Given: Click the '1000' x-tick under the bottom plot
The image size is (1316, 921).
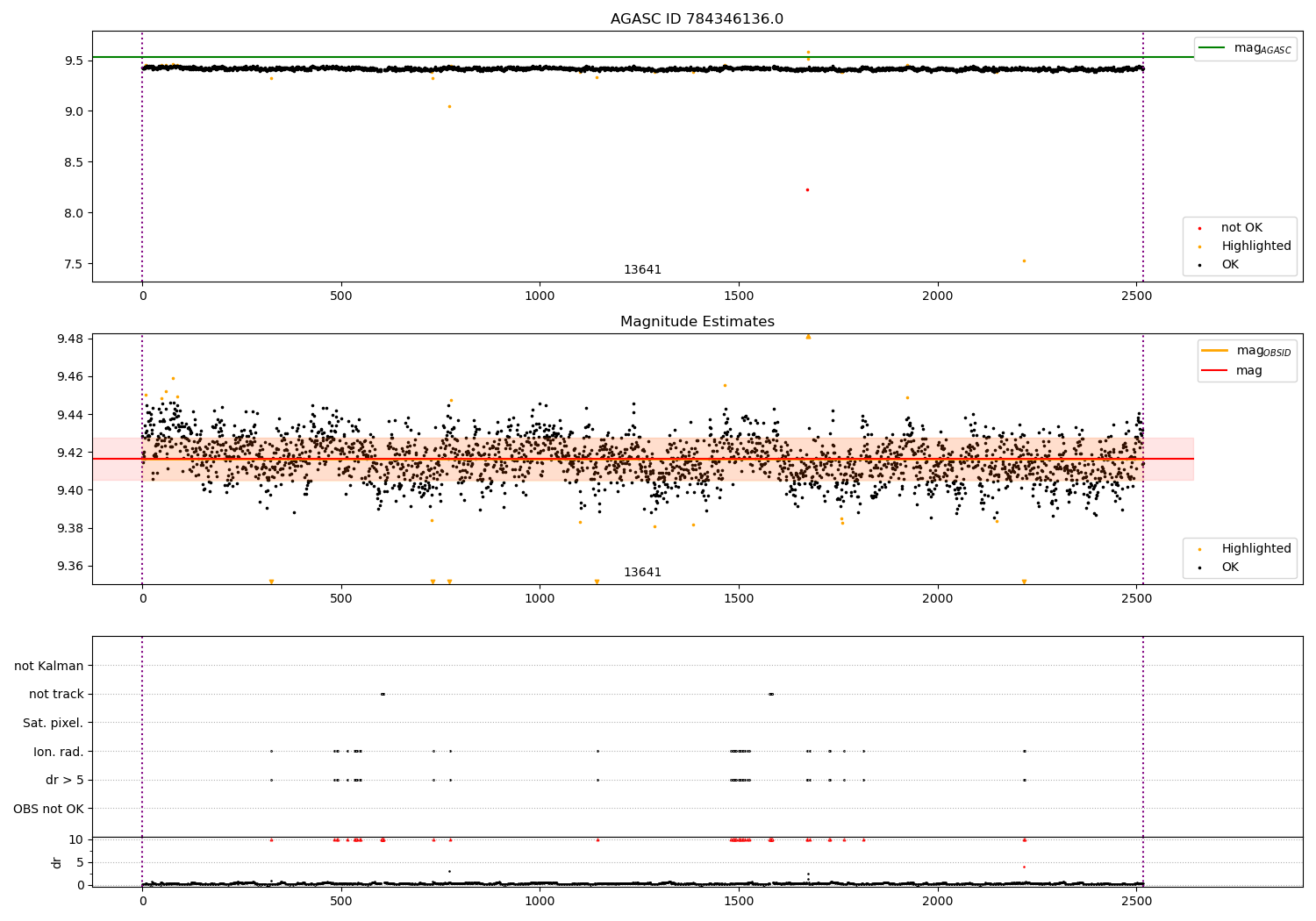Looking at the screenshot, I should (540, 901).
